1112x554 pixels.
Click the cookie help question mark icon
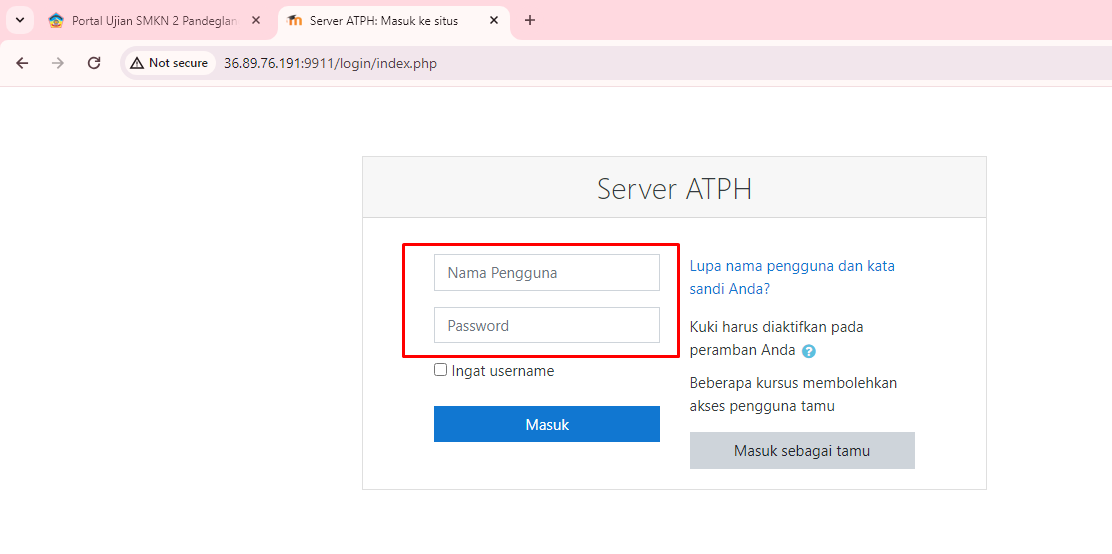809,351
